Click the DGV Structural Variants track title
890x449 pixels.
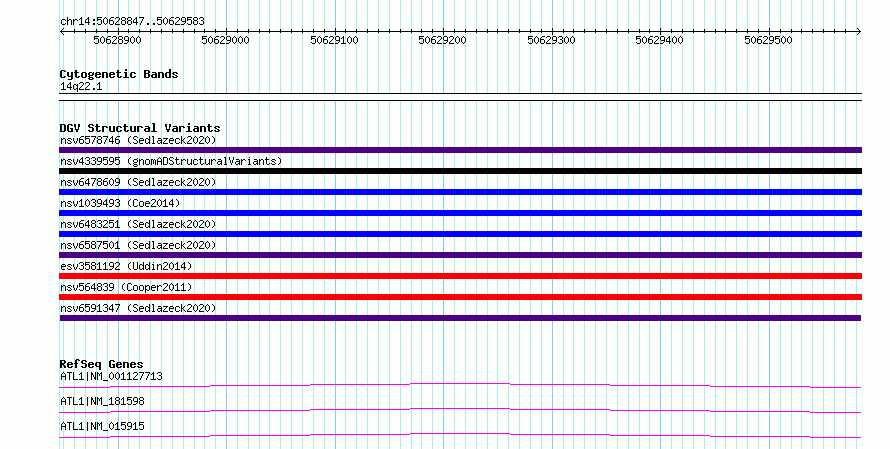[140, 128]
